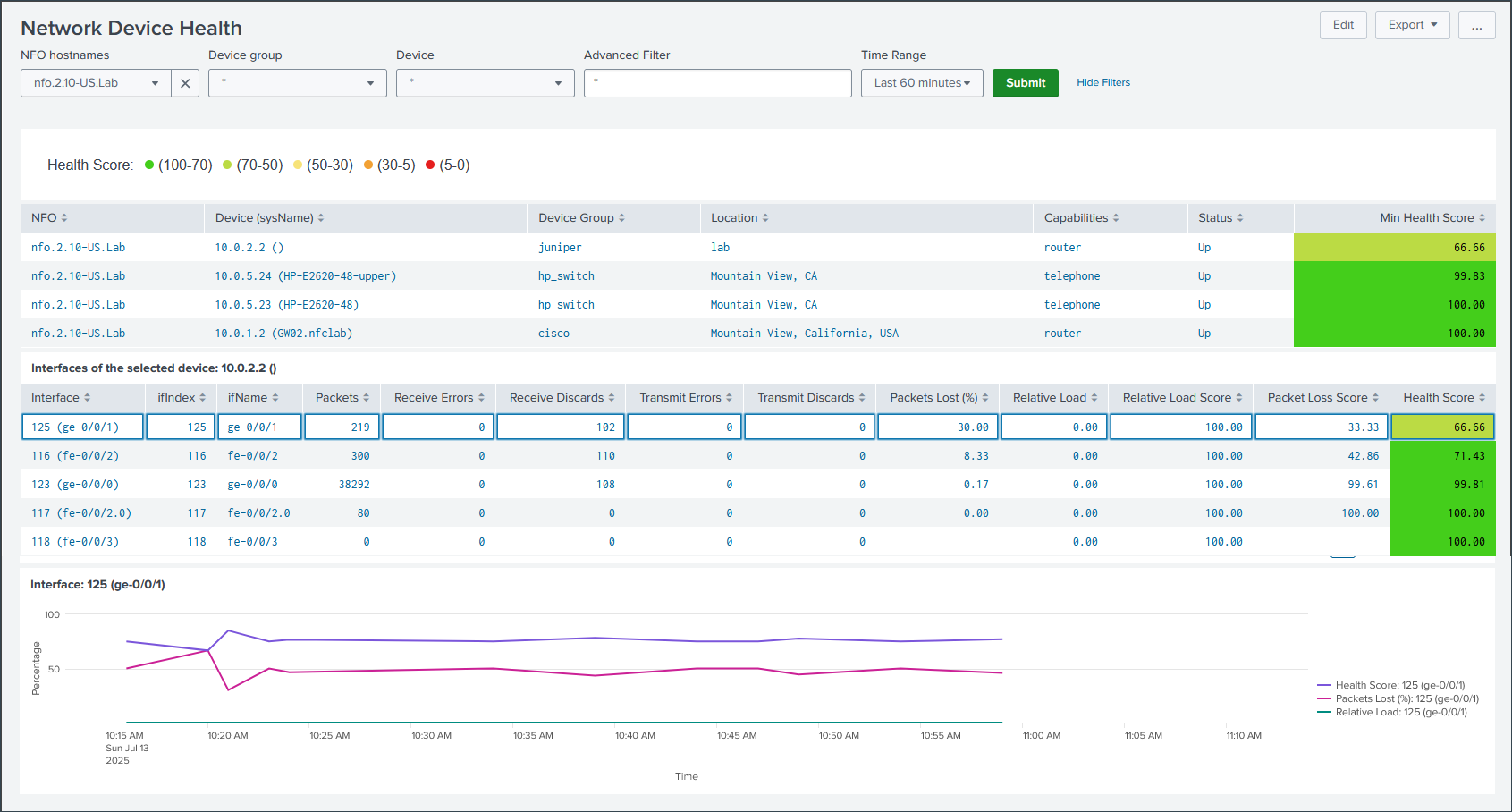1512x812 pixels.
Task: Clear the NFO hostnames selection with X
Action: click(x=185, y=83)
